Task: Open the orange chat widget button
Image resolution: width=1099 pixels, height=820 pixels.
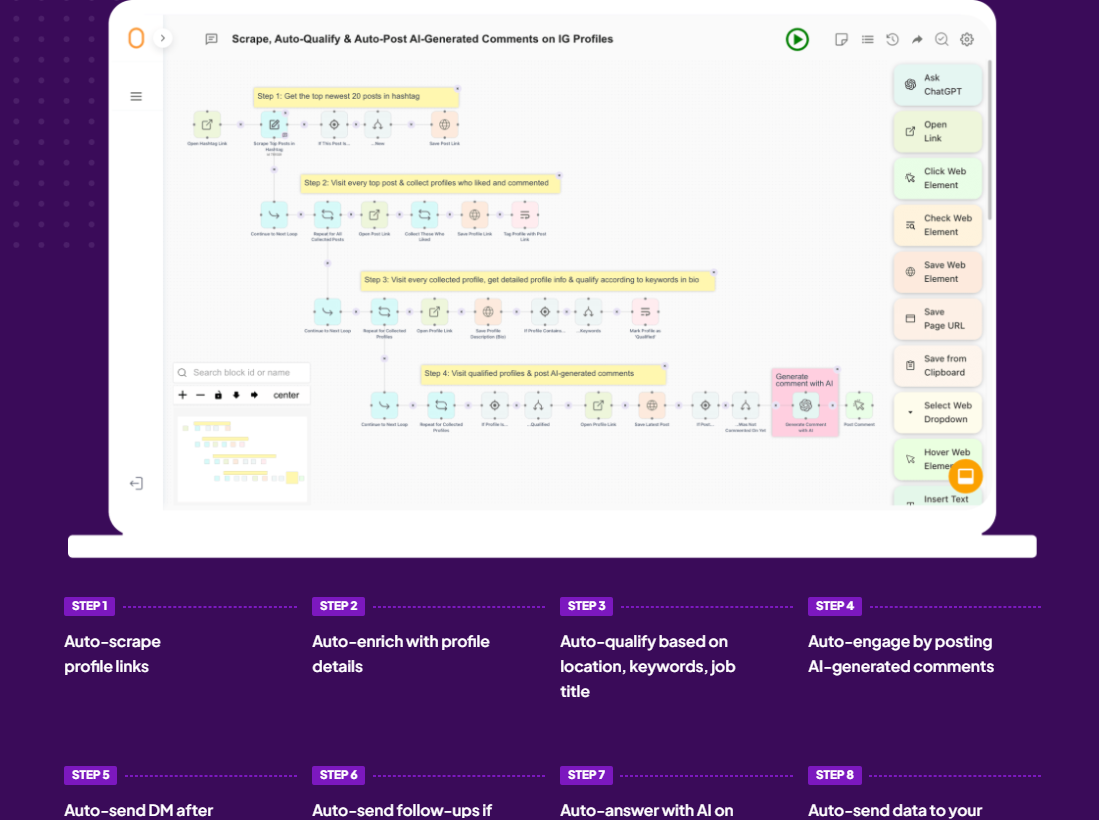Action: (965, 477)
